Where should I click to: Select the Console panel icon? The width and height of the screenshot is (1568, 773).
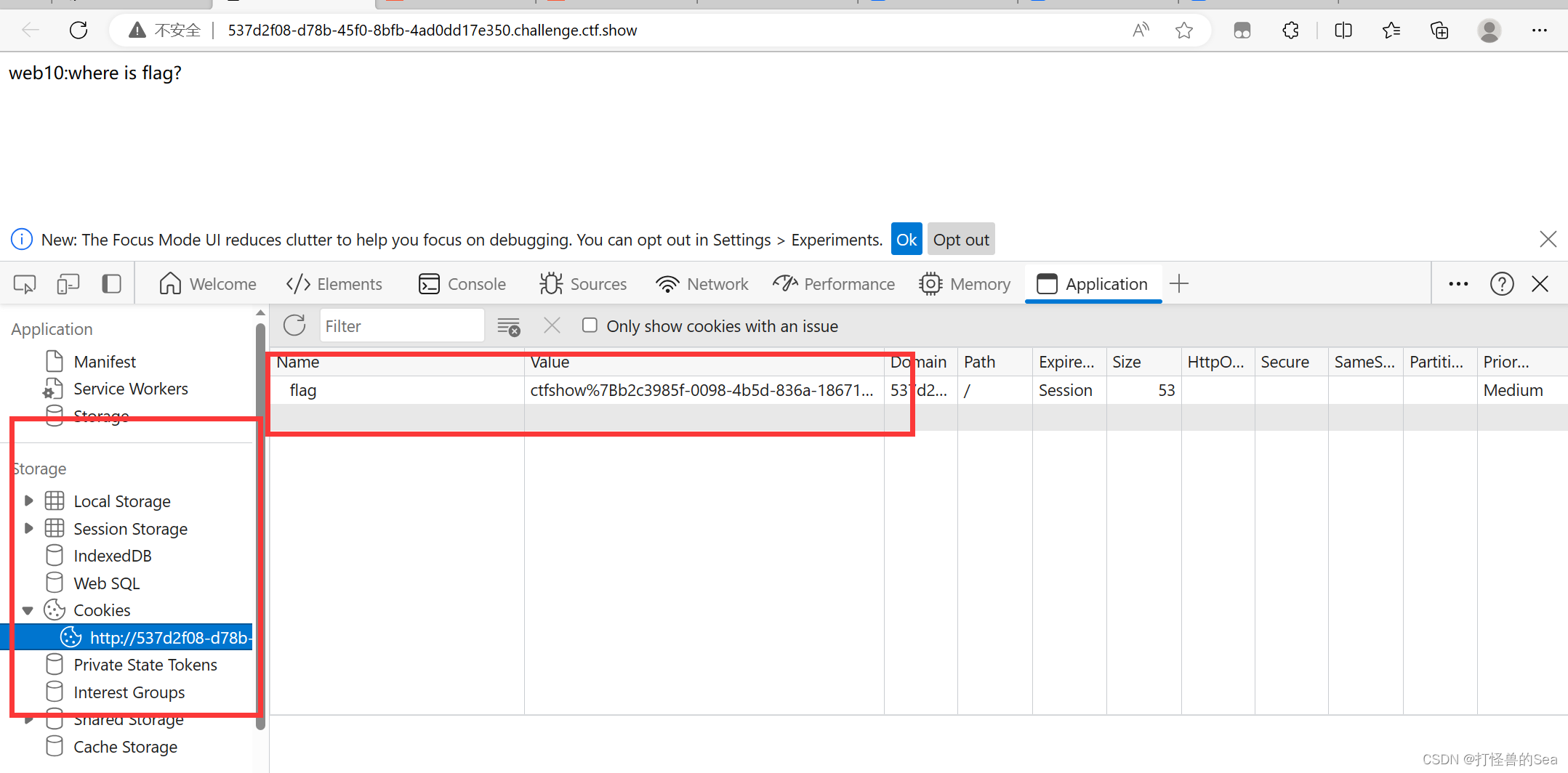429,283
